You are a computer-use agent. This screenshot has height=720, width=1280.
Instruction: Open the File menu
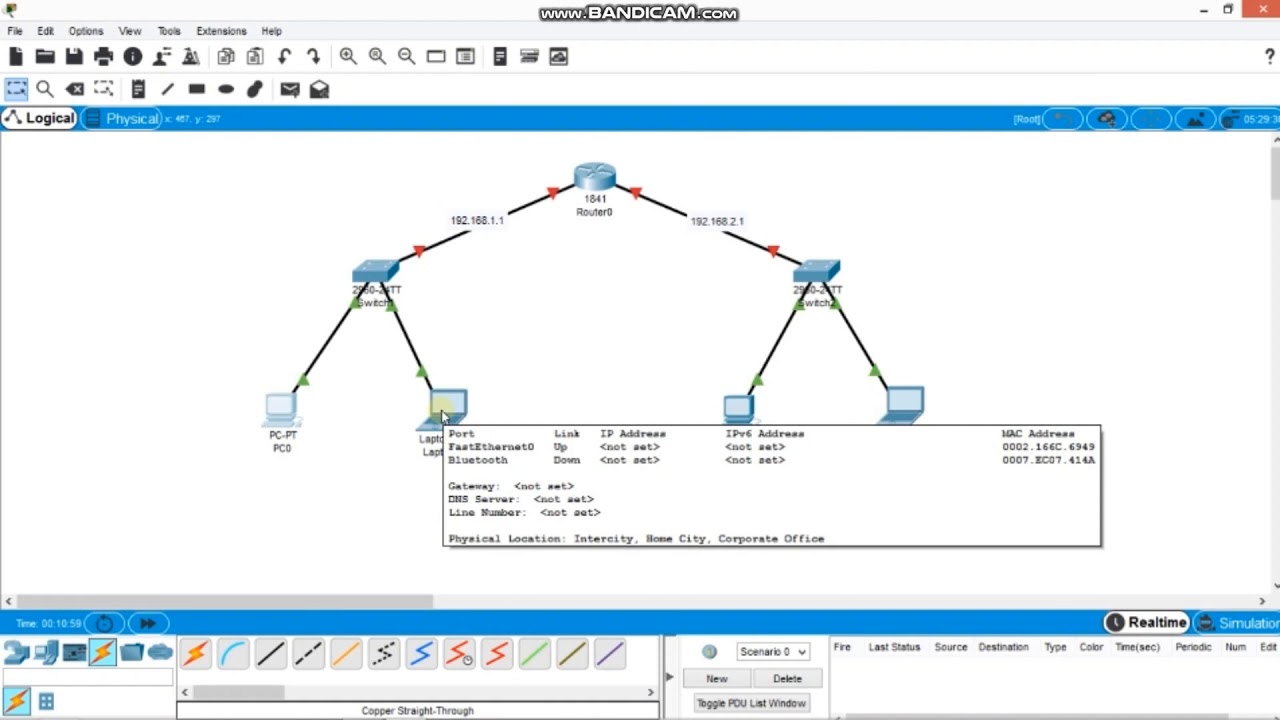(x=15, y=31)
